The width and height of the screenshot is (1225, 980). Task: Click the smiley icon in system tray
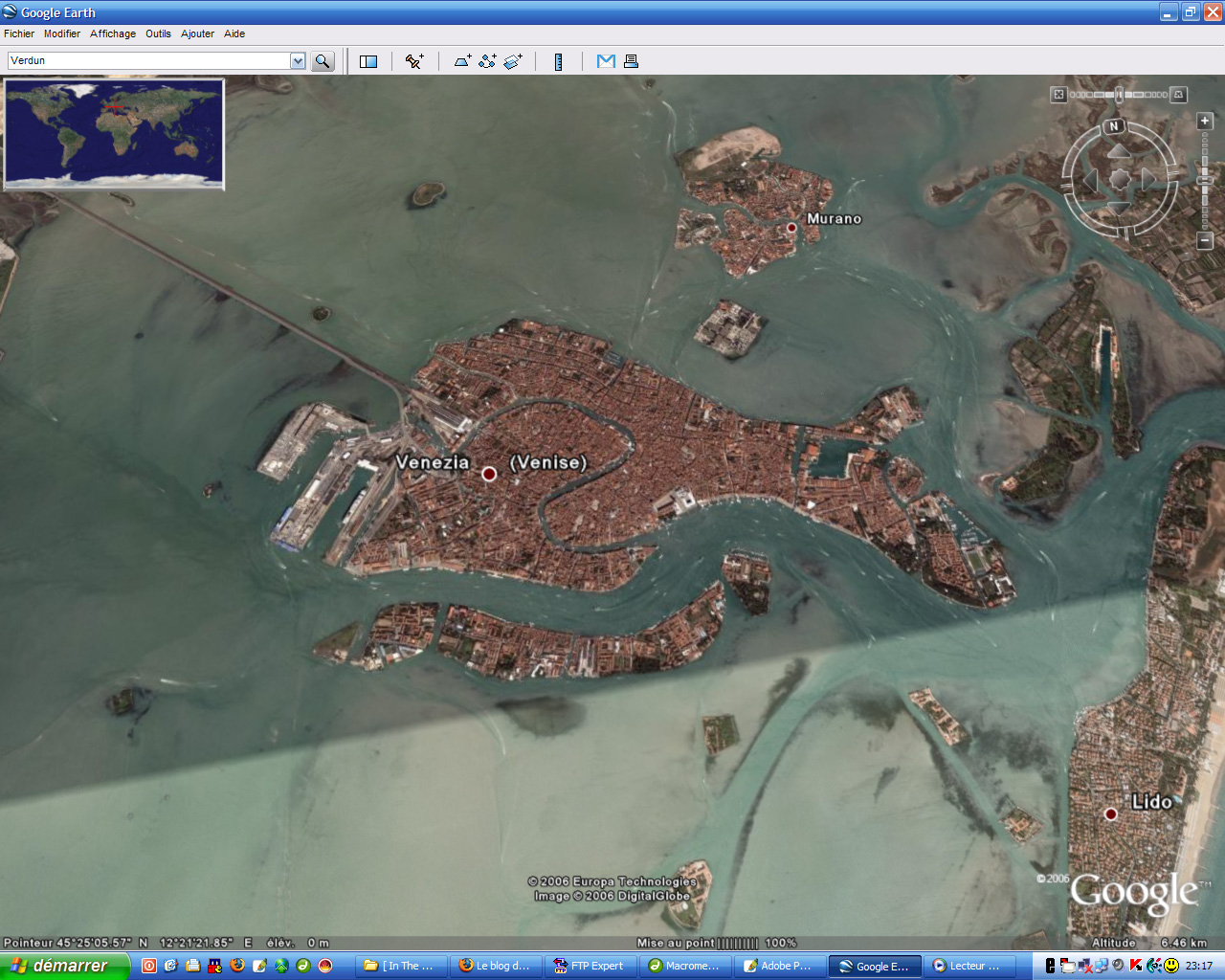1171,966
